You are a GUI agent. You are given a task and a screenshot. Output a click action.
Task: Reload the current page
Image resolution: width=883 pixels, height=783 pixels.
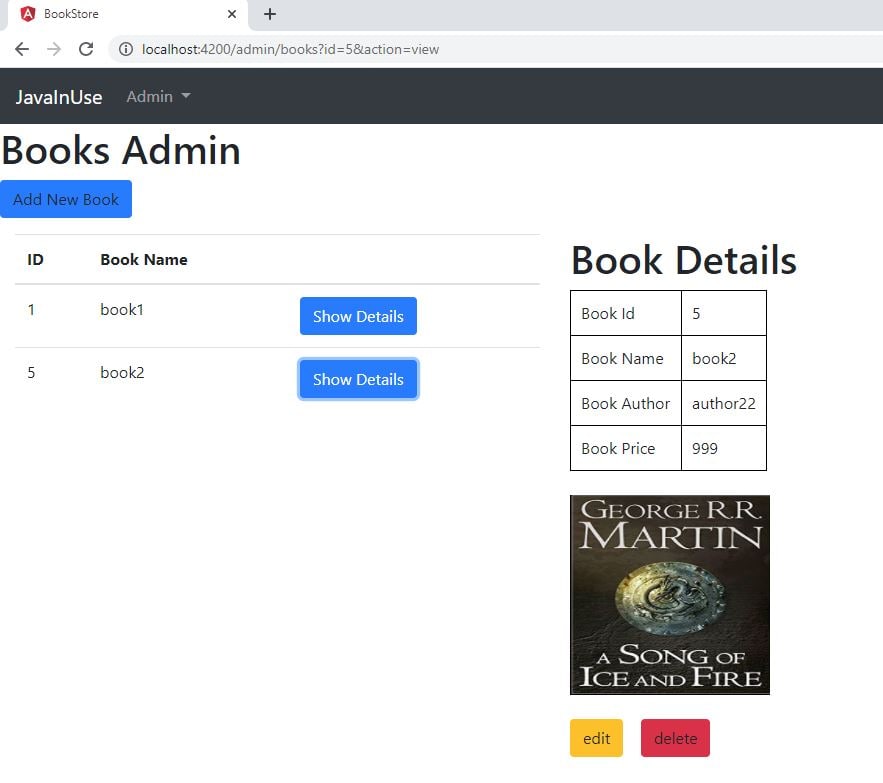[x=86, y=50]
